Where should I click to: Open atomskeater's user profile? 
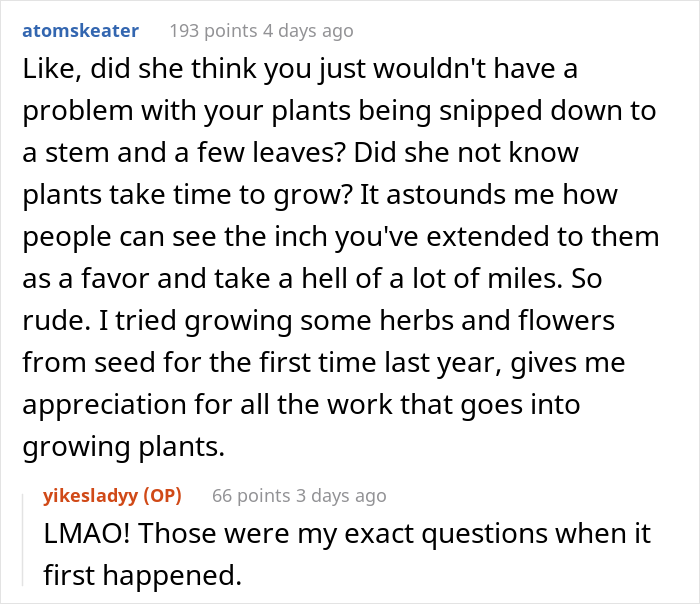pos(80,31)
